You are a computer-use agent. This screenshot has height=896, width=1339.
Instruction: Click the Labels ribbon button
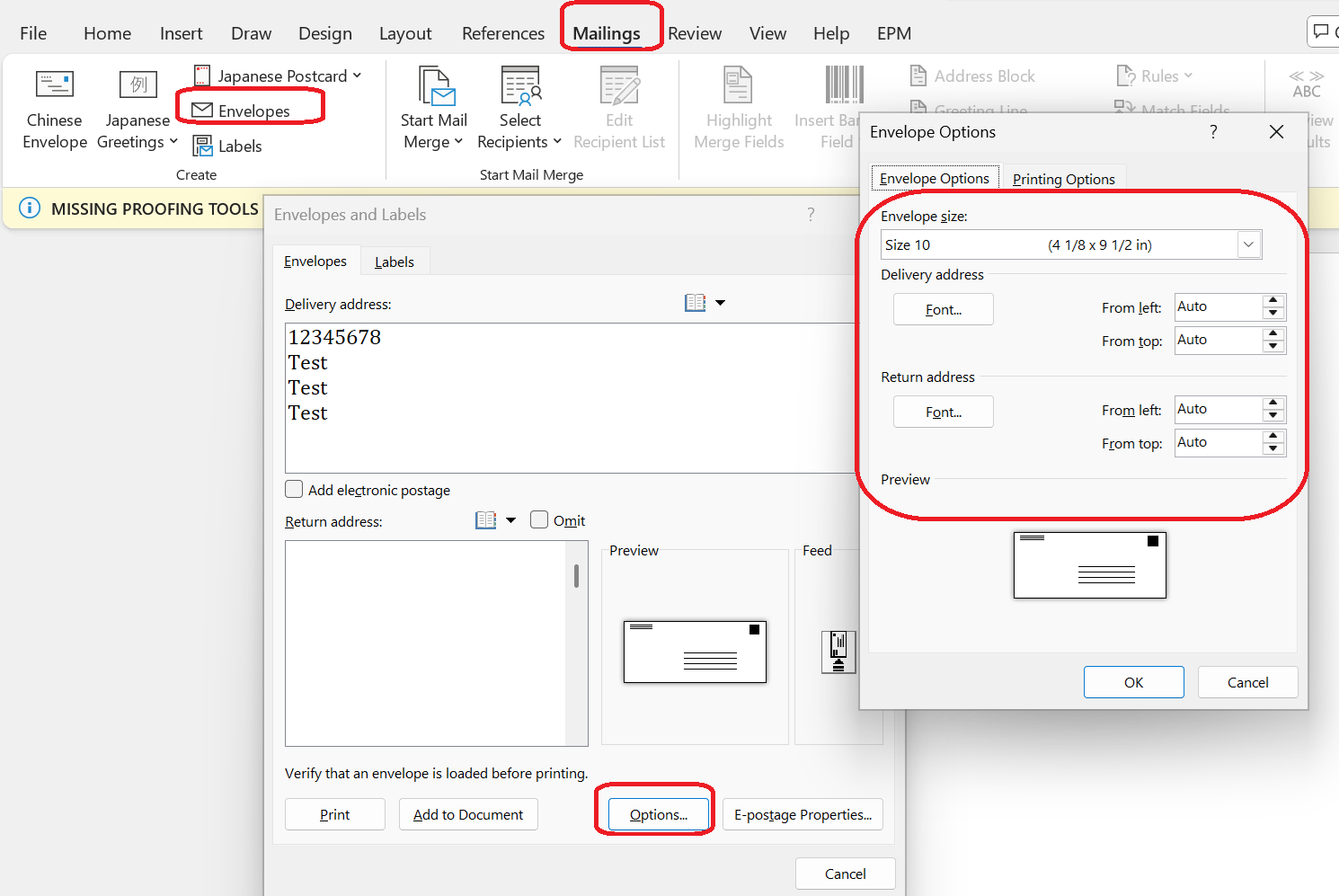pos(228,146)
